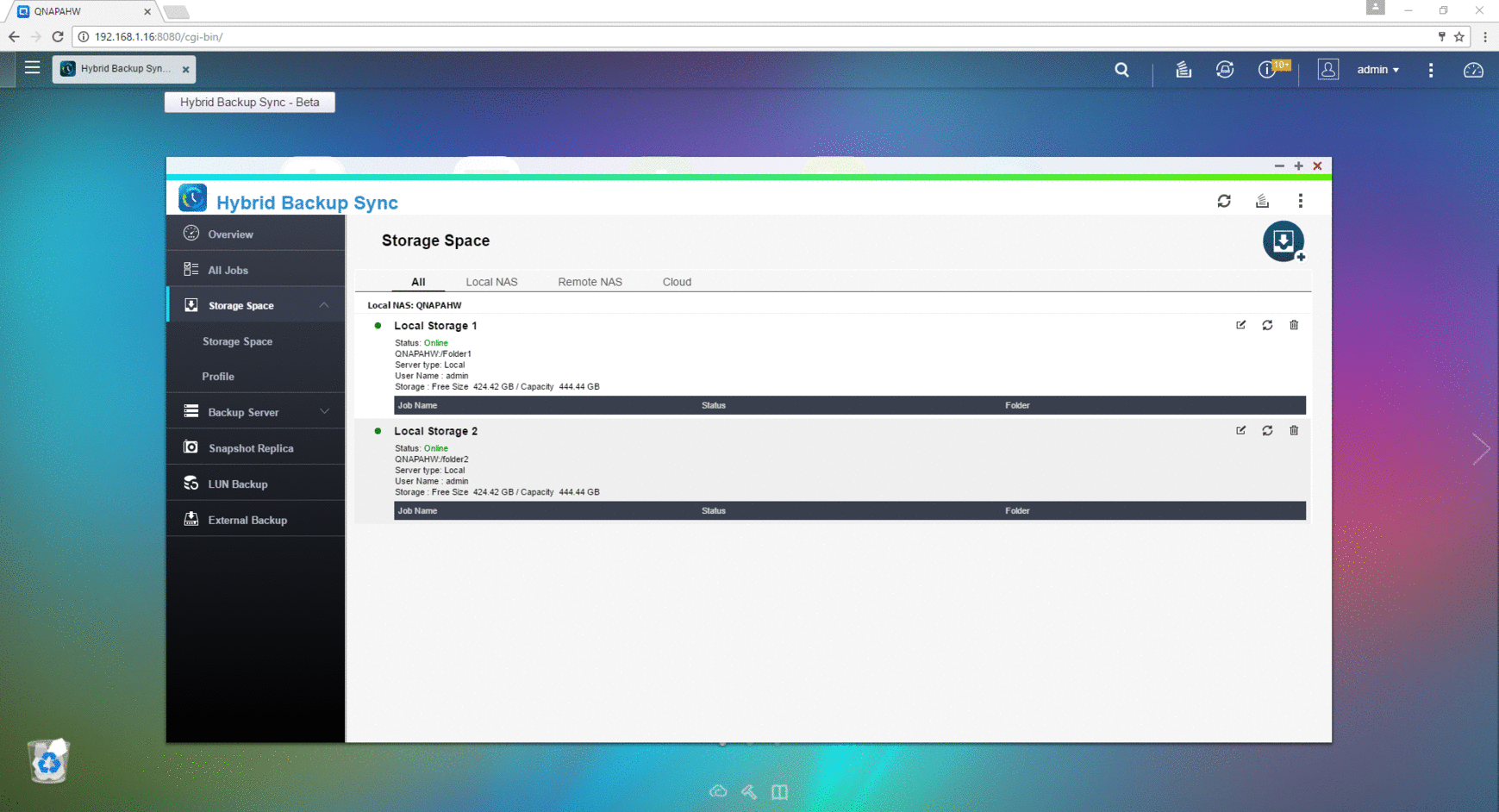Click Status column header under Local Storage 1

[714, 405]
